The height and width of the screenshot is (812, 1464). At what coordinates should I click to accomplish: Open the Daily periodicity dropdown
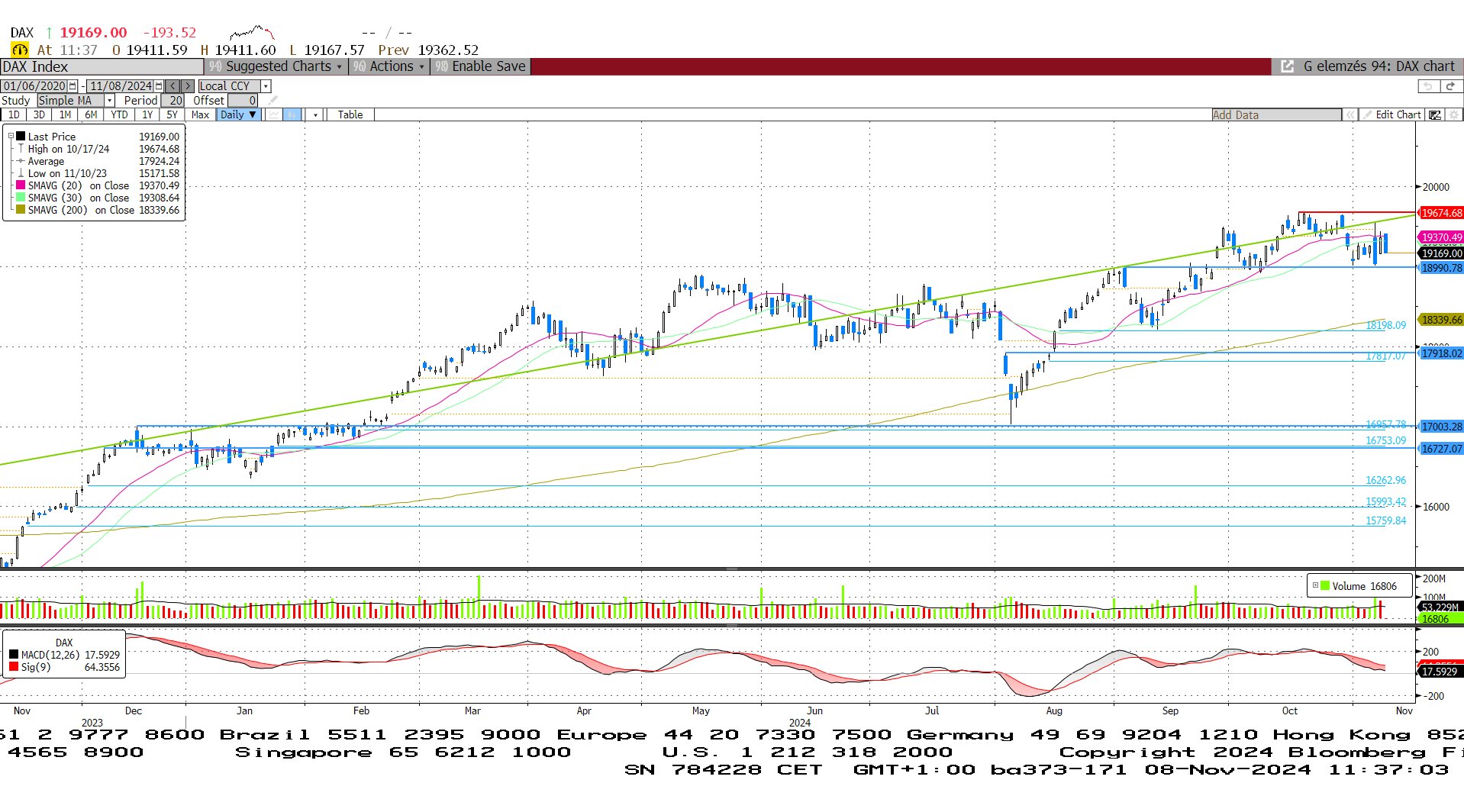(238, 114)
